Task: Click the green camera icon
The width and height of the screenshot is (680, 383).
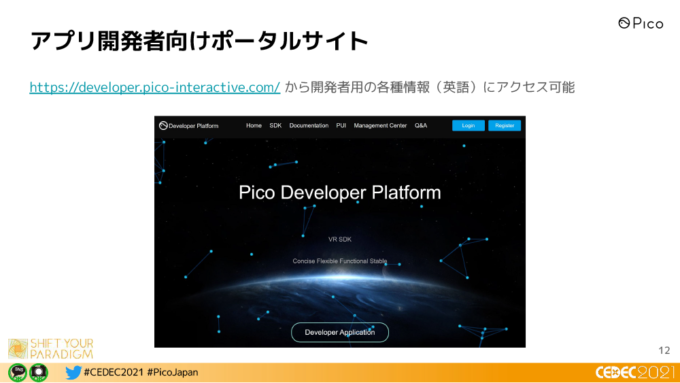Action: click(39, 372)
